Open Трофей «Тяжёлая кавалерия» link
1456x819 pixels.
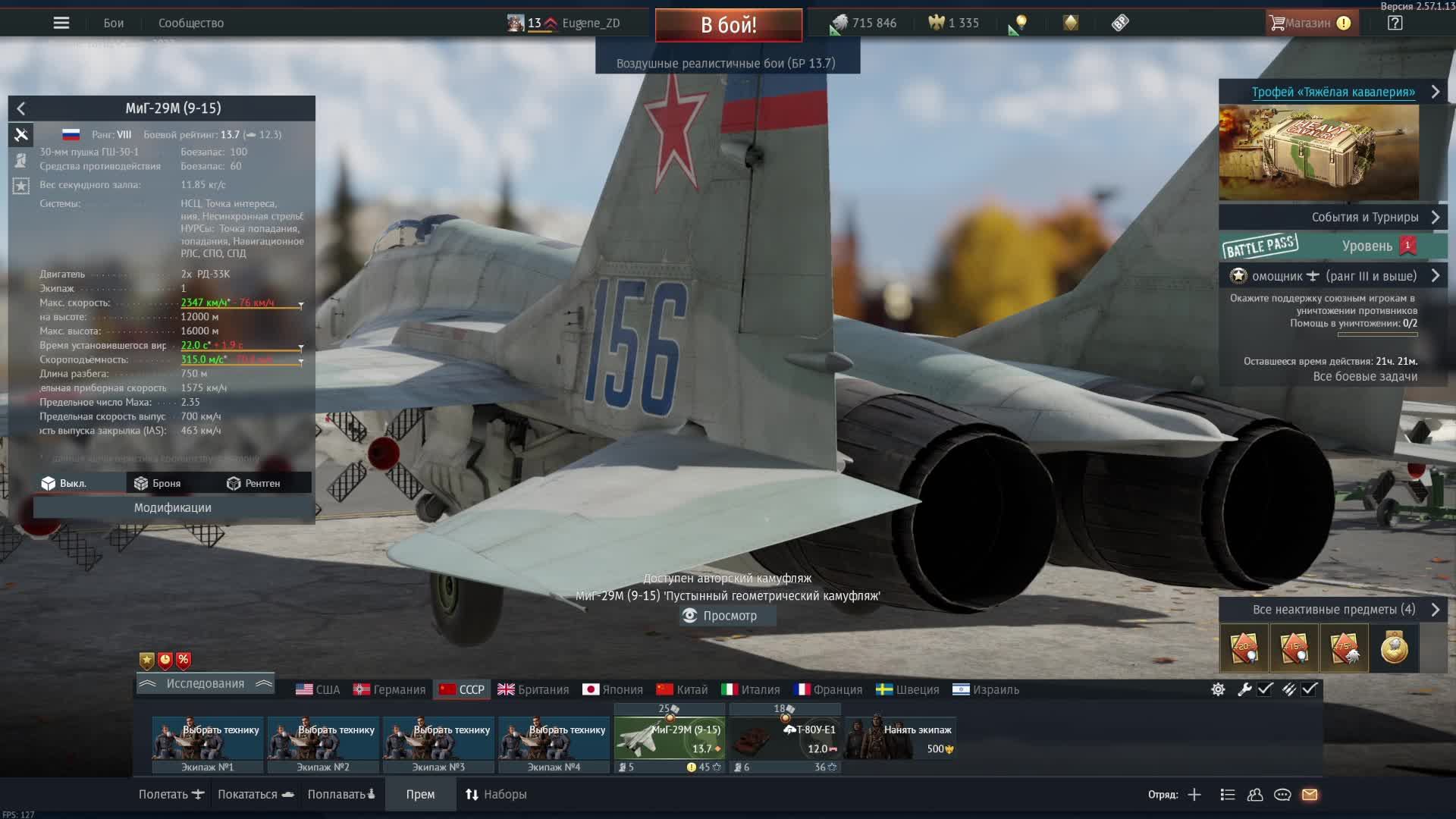(x=1332, y=92)
